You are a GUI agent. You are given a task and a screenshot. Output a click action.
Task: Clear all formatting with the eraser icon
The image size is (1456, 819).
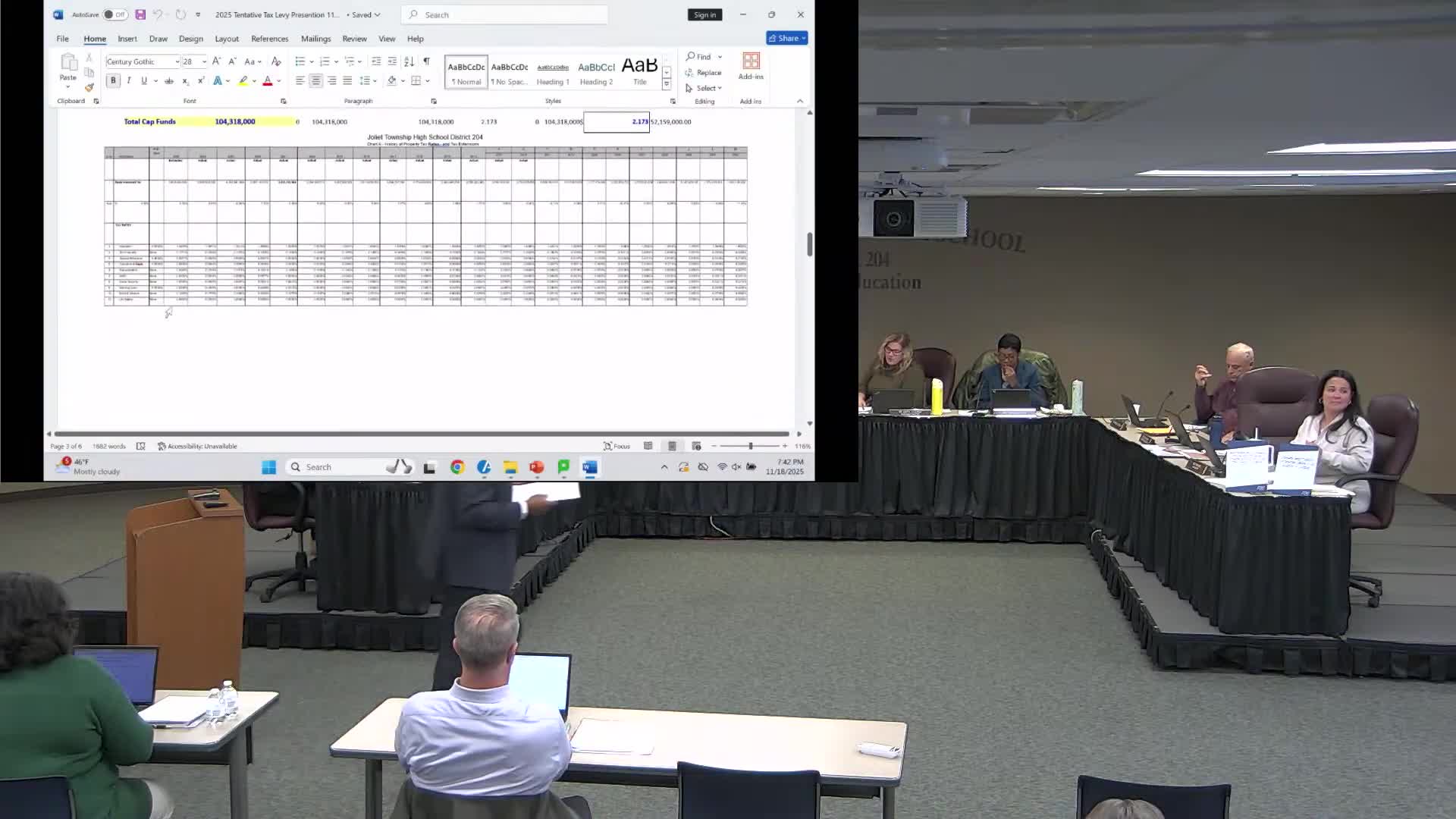coord(276,61)
